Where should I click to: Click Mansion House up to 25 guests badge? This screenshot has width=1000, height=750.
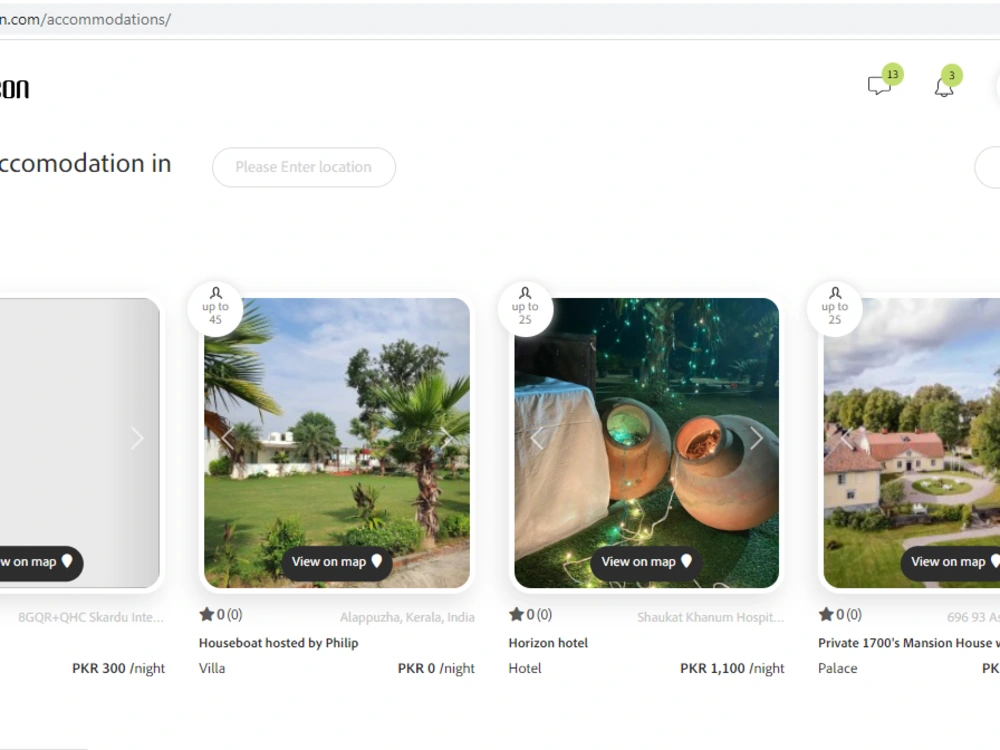click(835, 307)
